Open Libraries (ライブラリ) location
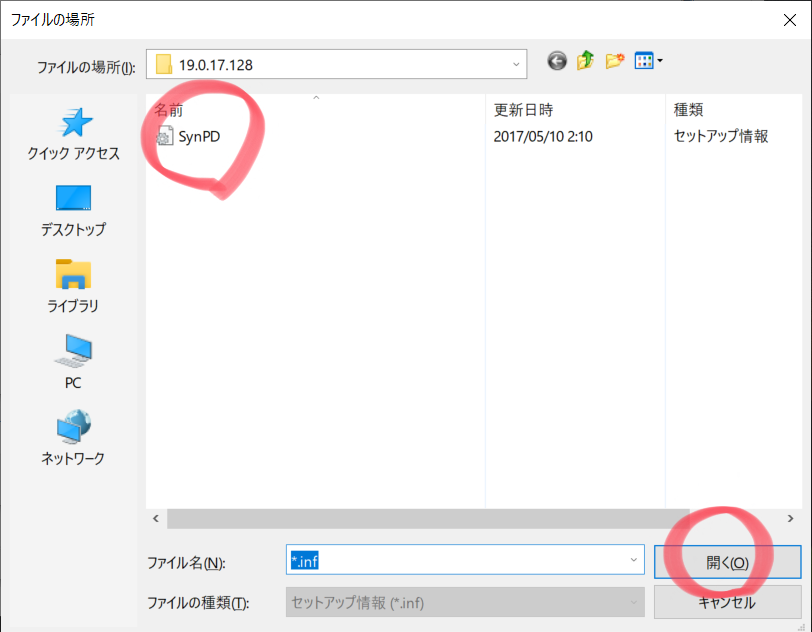Screen dimensions: 812x632 coord(73,285)
